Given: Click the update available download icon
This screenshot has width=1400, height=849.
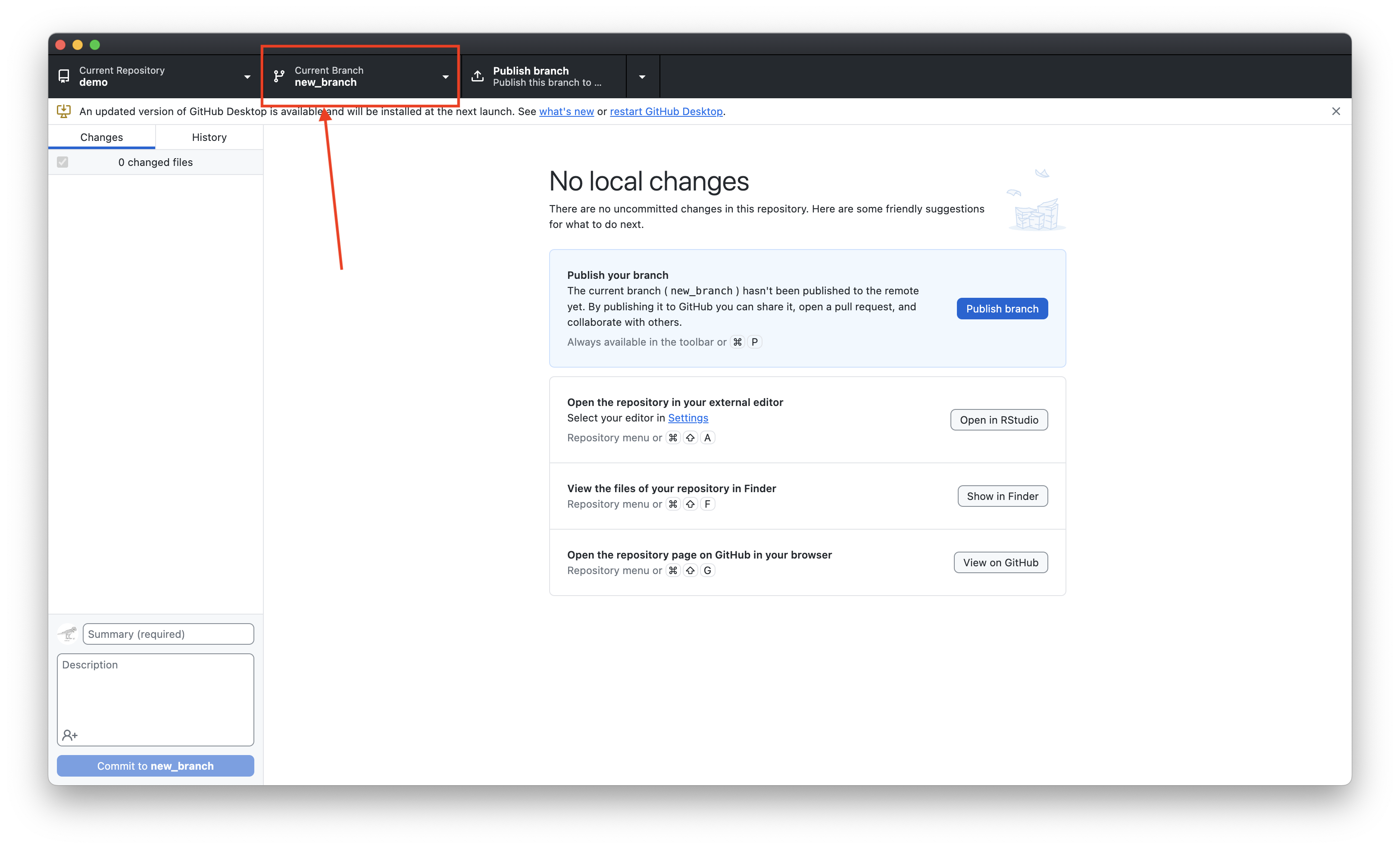Looking at the screenshot, I should pos(64,111).
